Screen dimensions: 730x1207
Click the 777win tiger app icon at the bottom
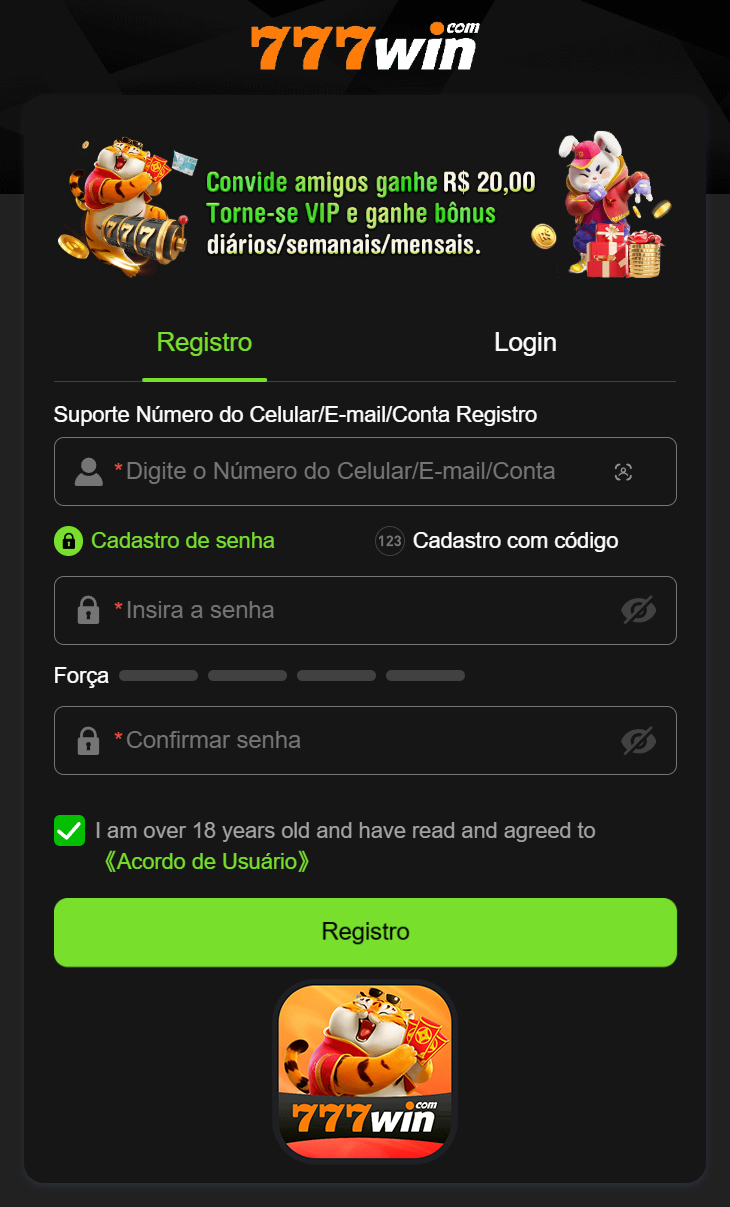click(x=365, y=1071)
